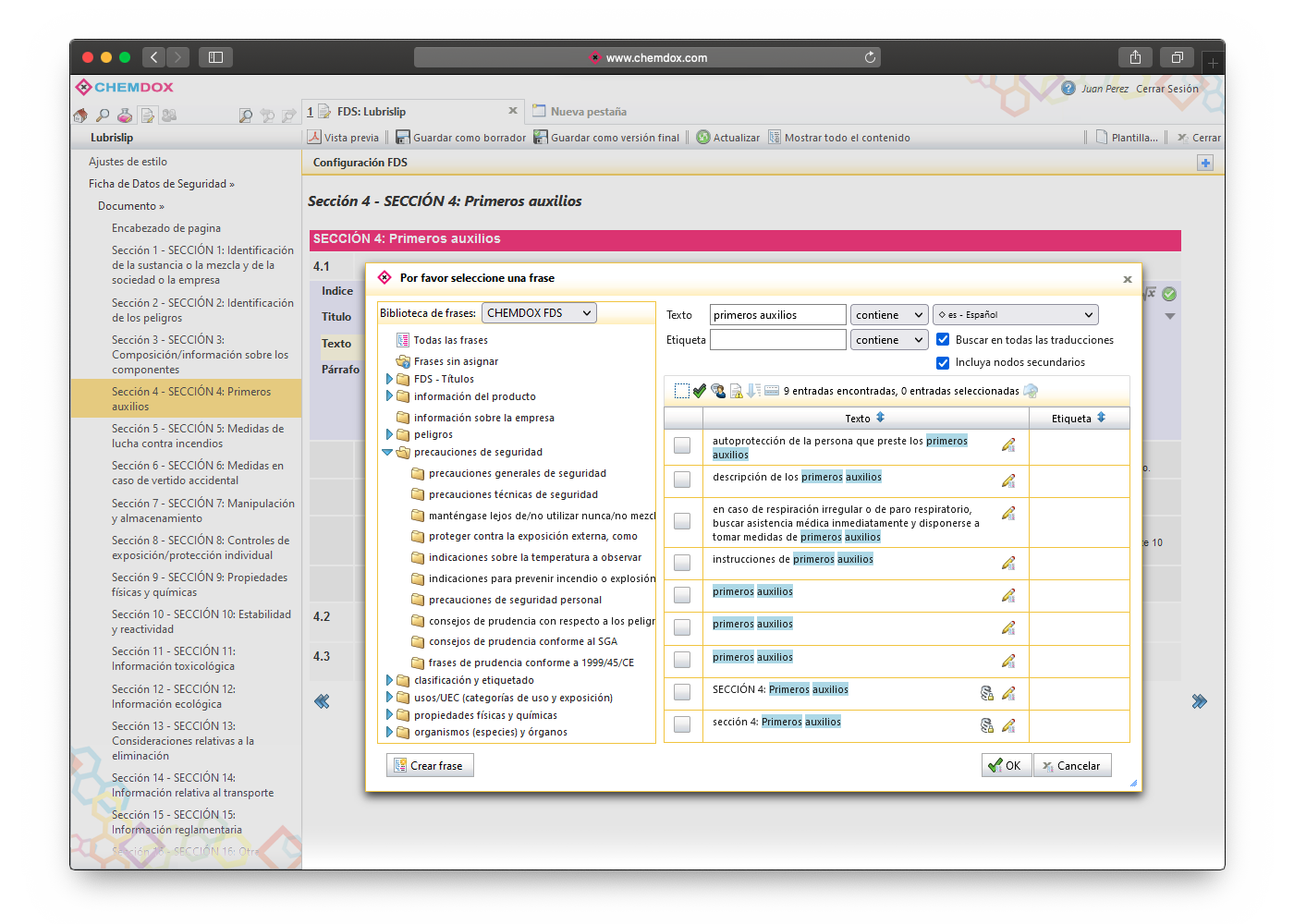Click the left double-arrow navigation icon
This screenshot has height=924, width=1294.
pos(322,701)
